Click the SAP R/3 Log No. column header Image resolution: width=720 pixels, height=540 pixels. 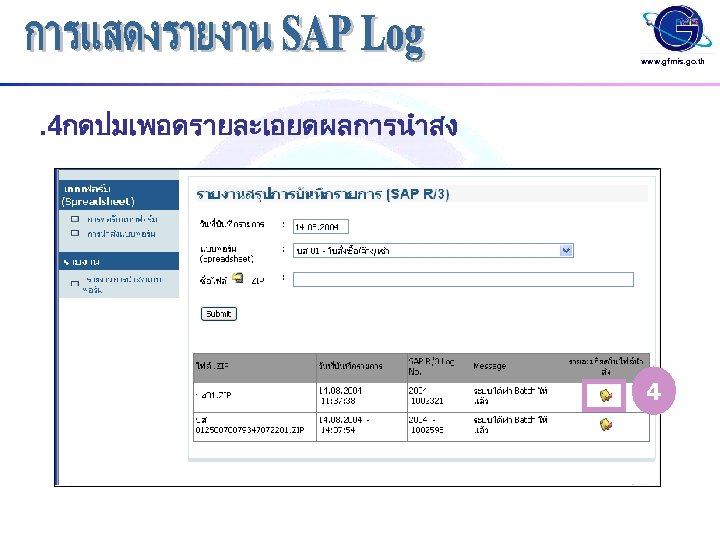(431, 366)
